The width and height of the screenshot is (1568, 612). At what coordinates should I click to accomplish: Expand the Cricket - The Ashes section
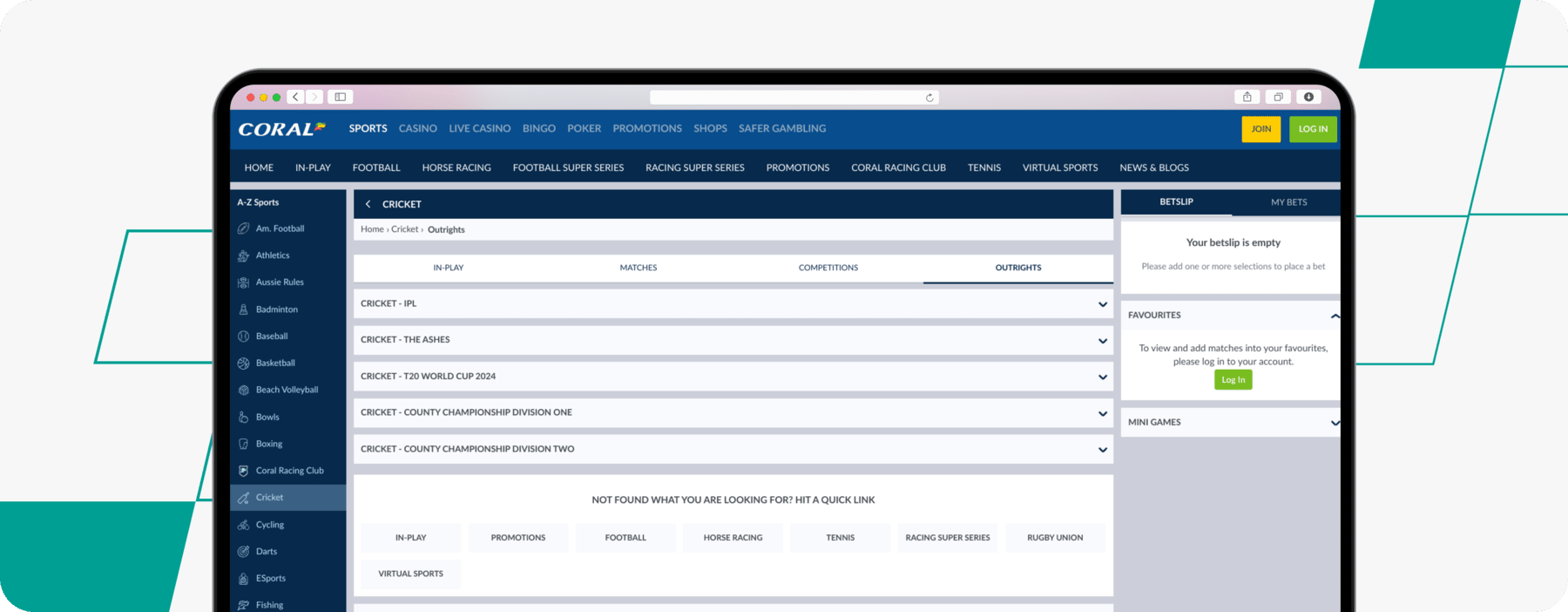[x=733, y=340]
